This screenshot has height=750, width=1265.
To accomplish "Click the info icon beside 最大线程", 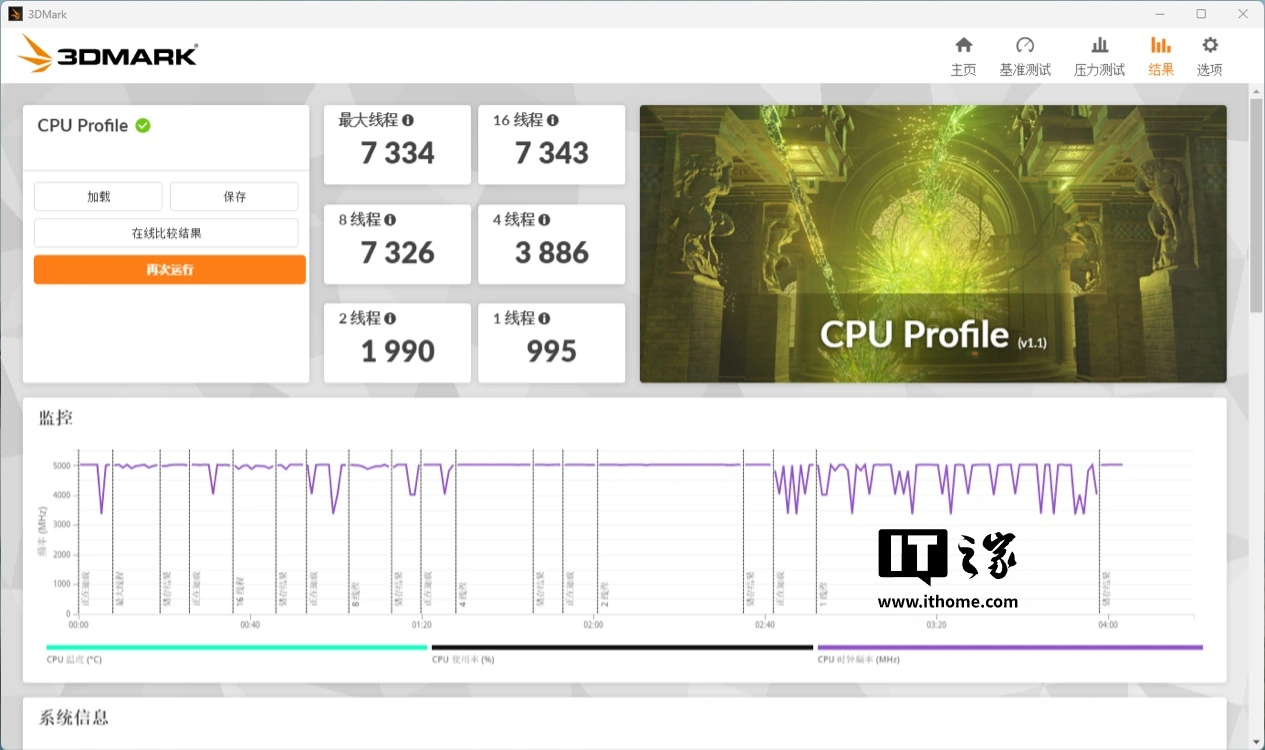I will (408, 120).
